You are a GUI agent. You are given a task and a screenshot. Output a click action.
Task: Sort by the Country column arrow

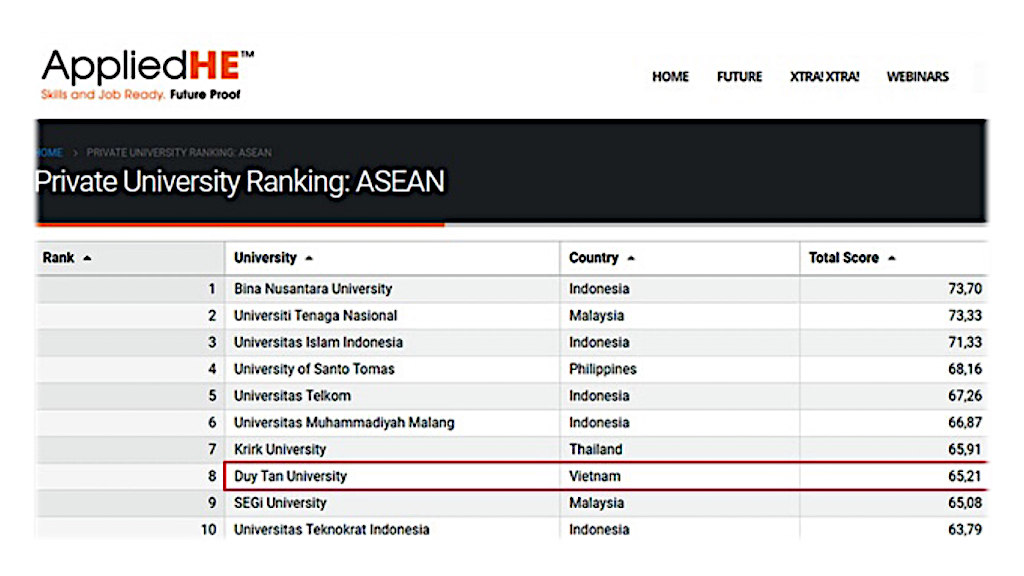tap(631, 259)
